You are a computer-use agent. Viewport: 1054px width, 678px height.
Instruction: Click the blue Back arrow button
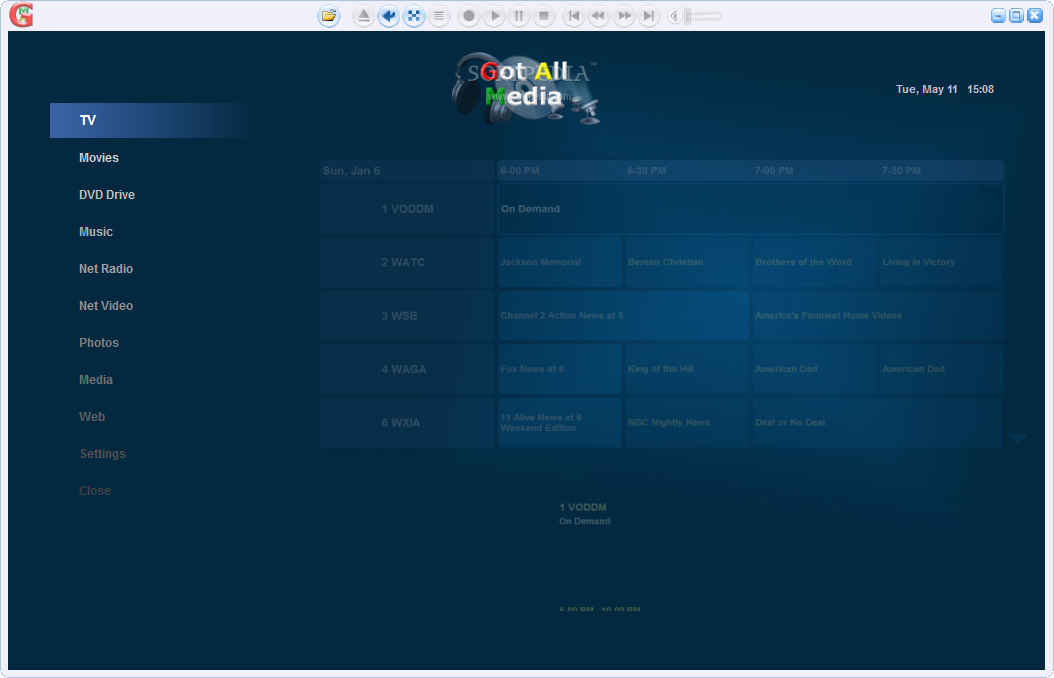389,15
